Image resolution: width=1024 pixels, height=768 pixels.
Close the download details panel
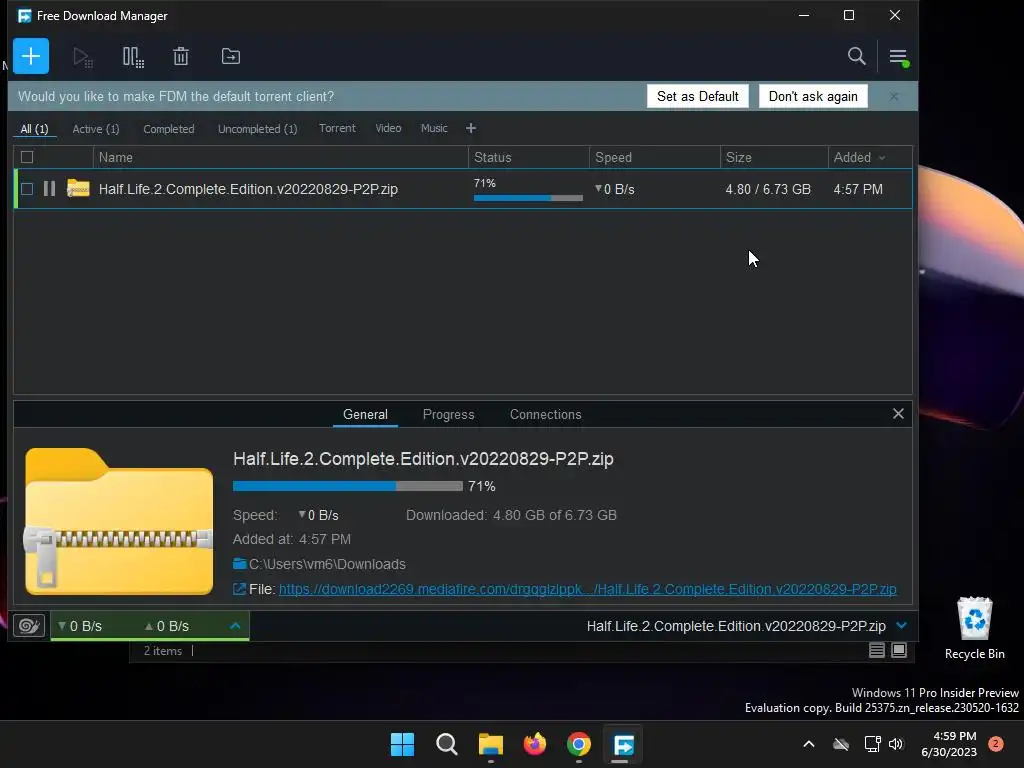pos(898,414)
